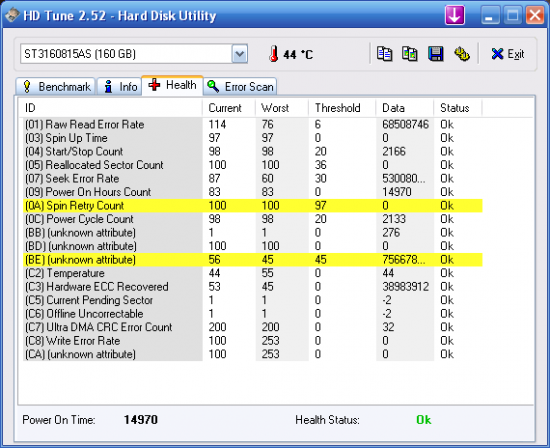Click the copy screenshot to clipboard icon
This screenshot has width=550, height=448.
pyautogui.click(x=410, y=54)
